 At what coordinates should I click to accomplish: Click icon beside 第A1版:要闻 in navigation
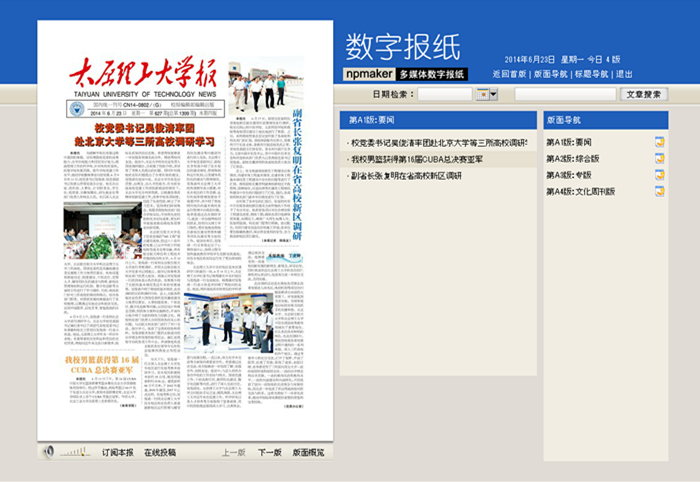(x=659, y=142)
